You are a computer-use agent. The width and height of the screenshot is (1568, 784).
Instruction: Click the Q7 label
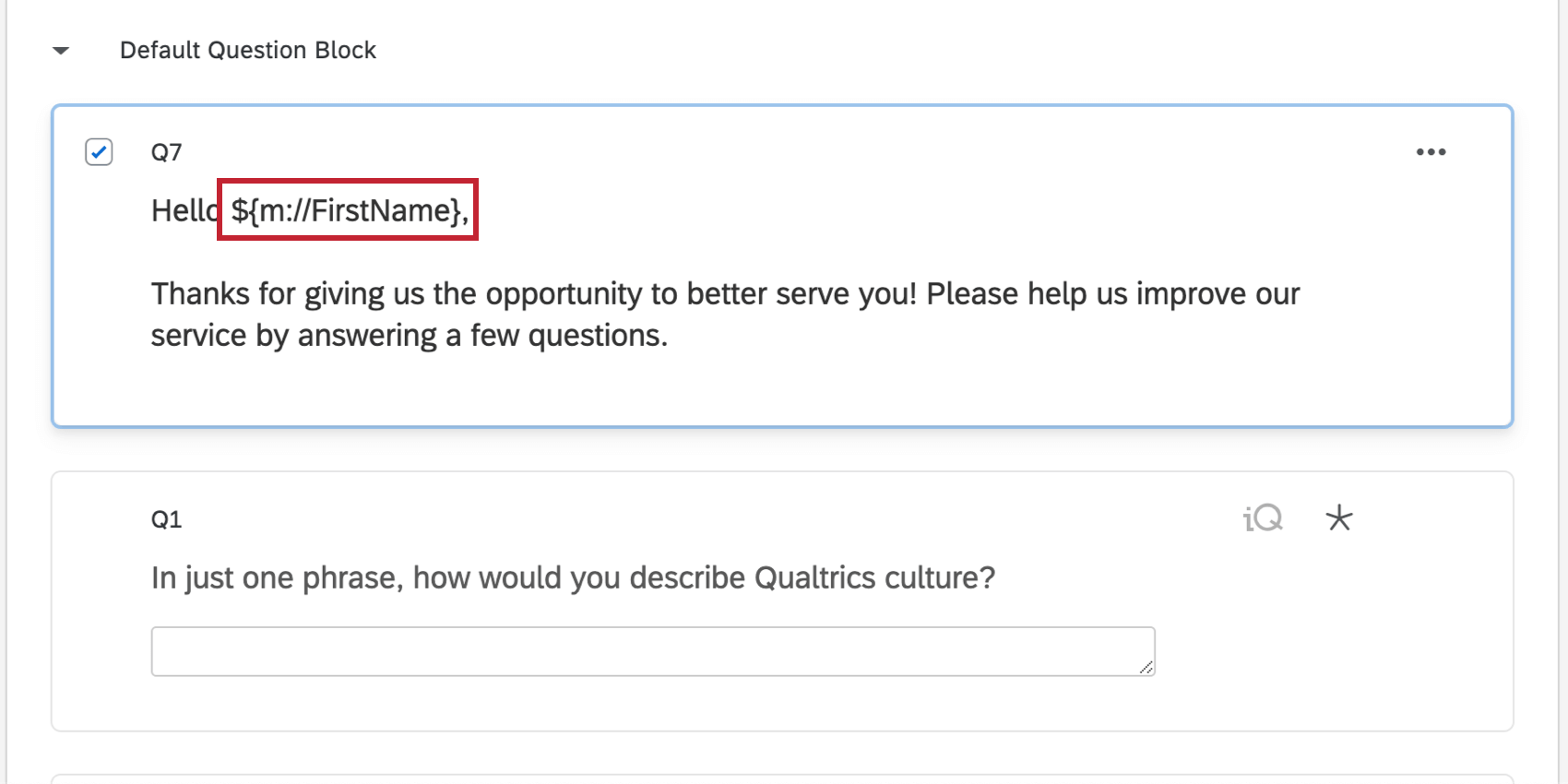tap(167, 151)
